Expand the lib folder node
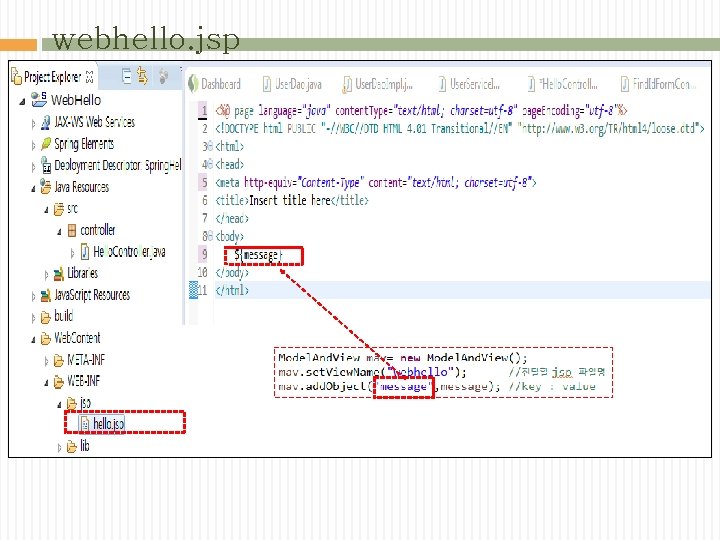 pos(59,448)
